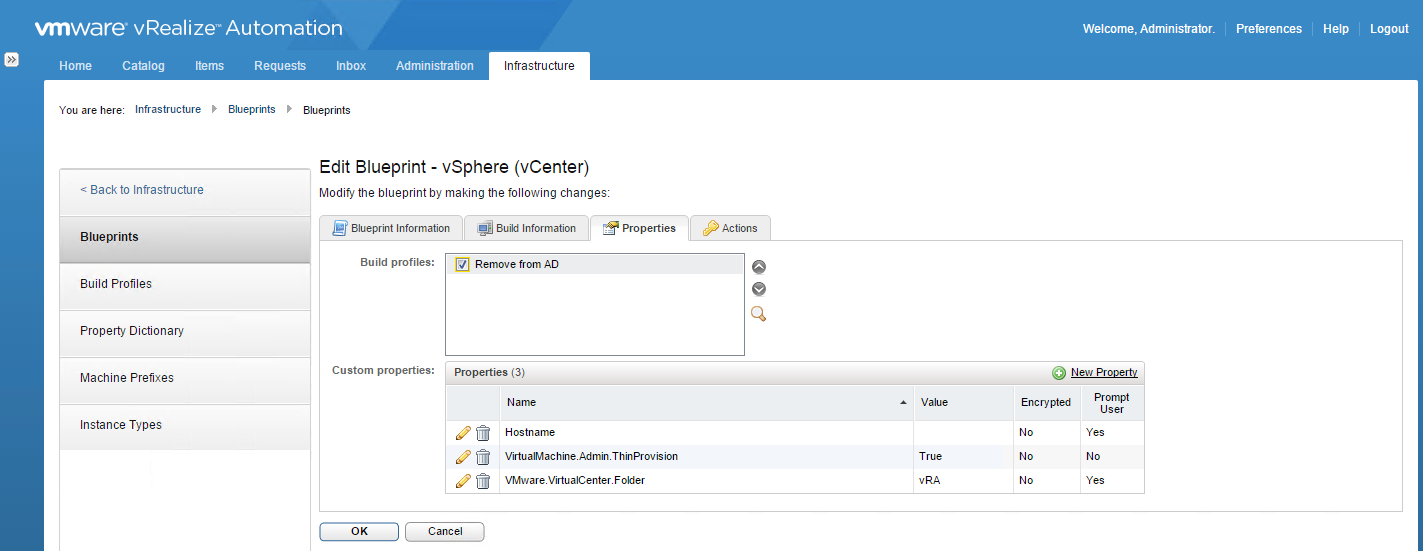
Task: Edit the Hostname property pencil icon
Action: click(463, 433)
